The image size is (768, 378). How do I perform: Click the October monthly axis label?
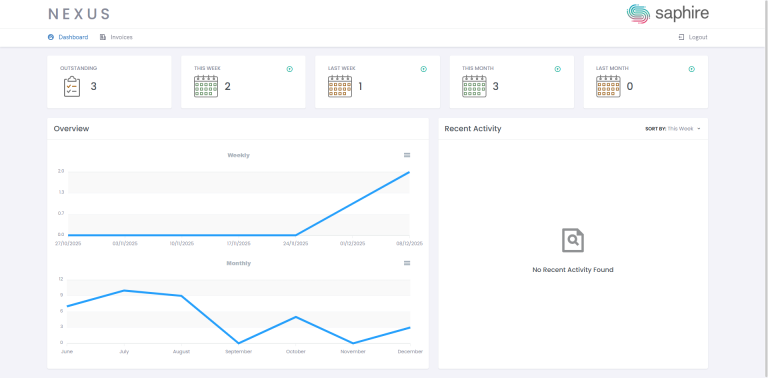(x=296, y=352)
